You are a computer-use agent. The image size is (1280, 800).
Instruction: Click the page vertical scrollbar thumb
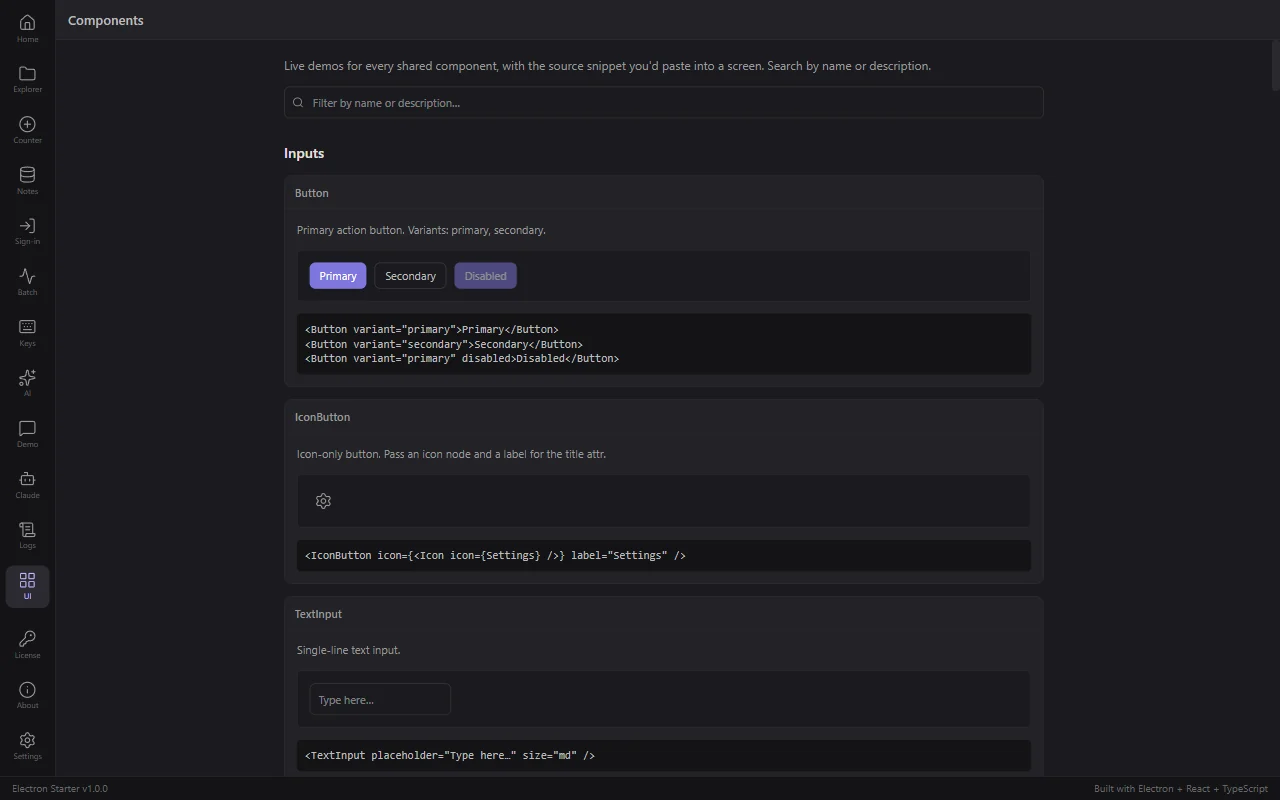[1275, 68]
